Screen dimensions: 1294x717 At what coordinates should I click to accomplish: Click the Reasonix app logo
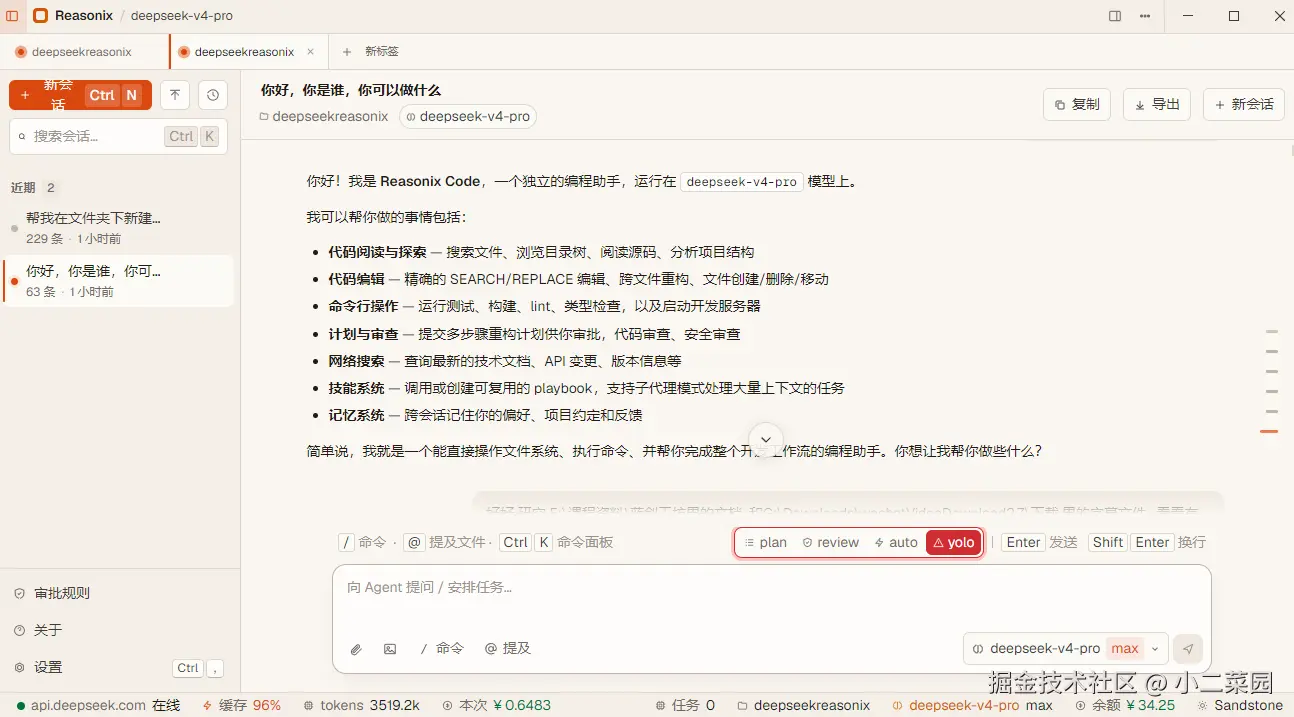tap(40, 16)
